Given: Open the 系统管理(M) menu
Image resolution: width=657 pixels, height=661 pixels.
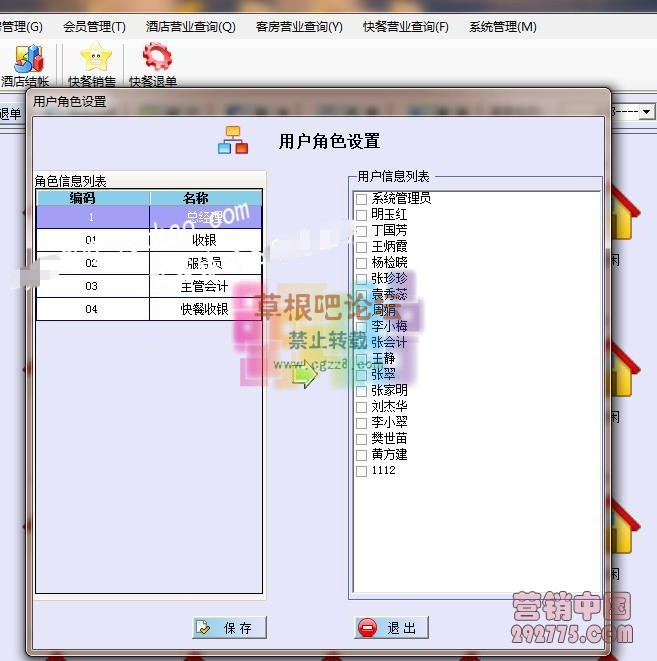Looking at the screenshot, I should coord(502,27).
